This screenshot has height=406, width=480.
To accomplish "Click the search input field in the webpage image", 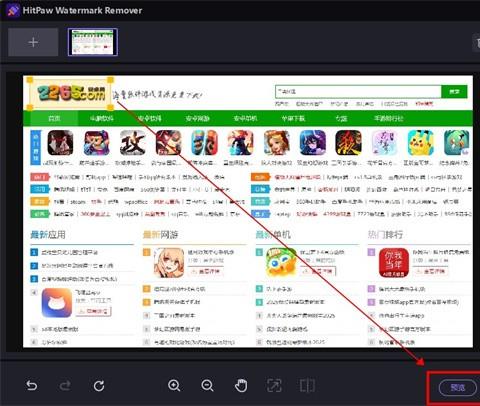I will pos(358,91).
